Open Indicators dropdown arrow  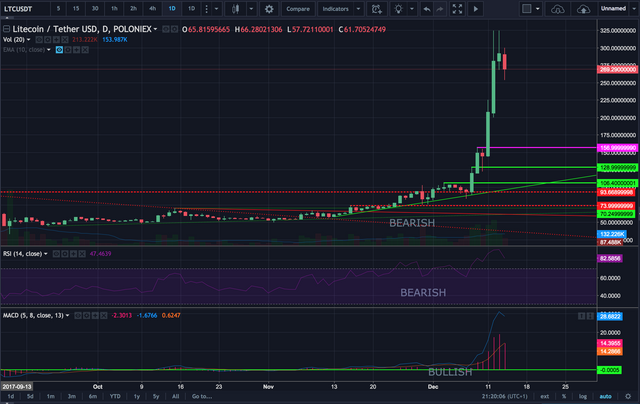click(x=358, y=9)
